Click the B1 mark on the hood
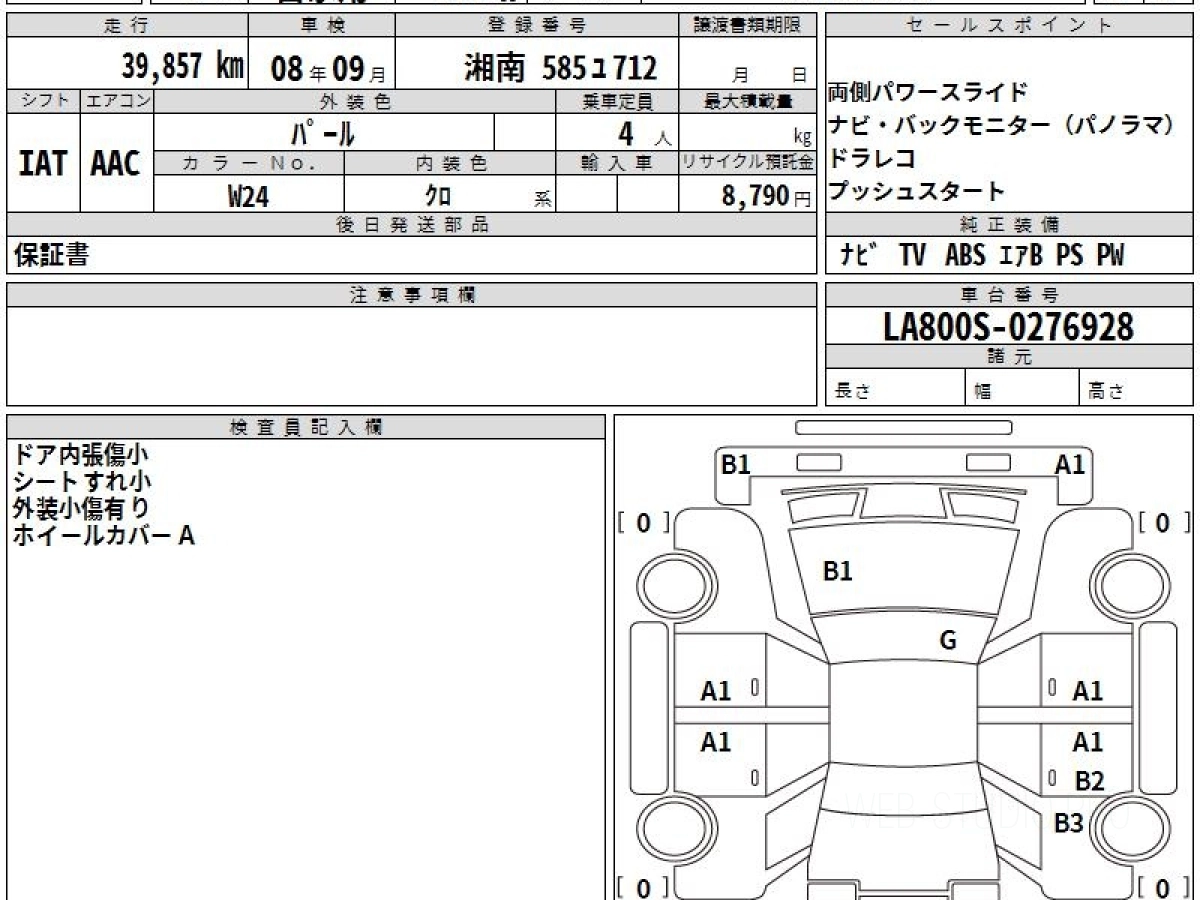This screenshot has width=1200, height=900. pyautogui.click(x=837, y=571)
